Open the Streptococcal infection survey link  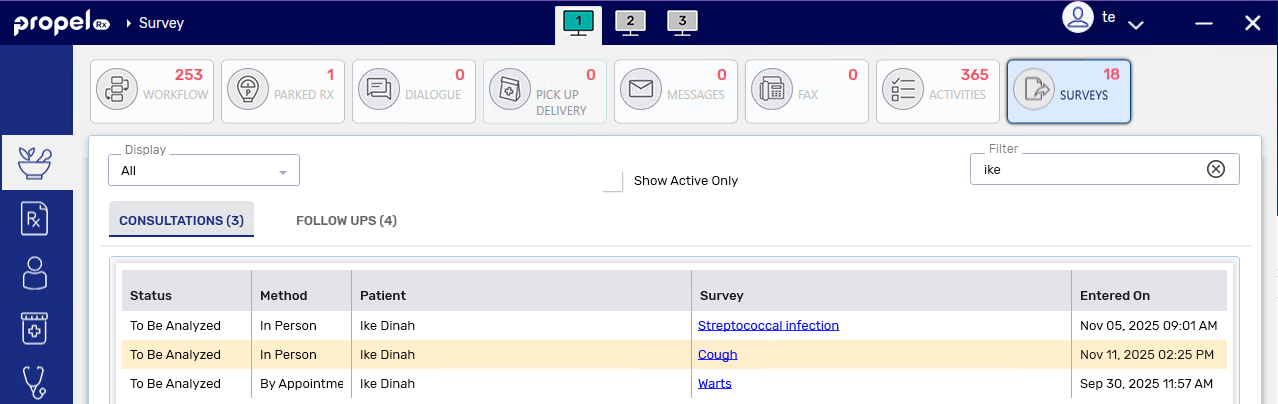tap(768, 325)
